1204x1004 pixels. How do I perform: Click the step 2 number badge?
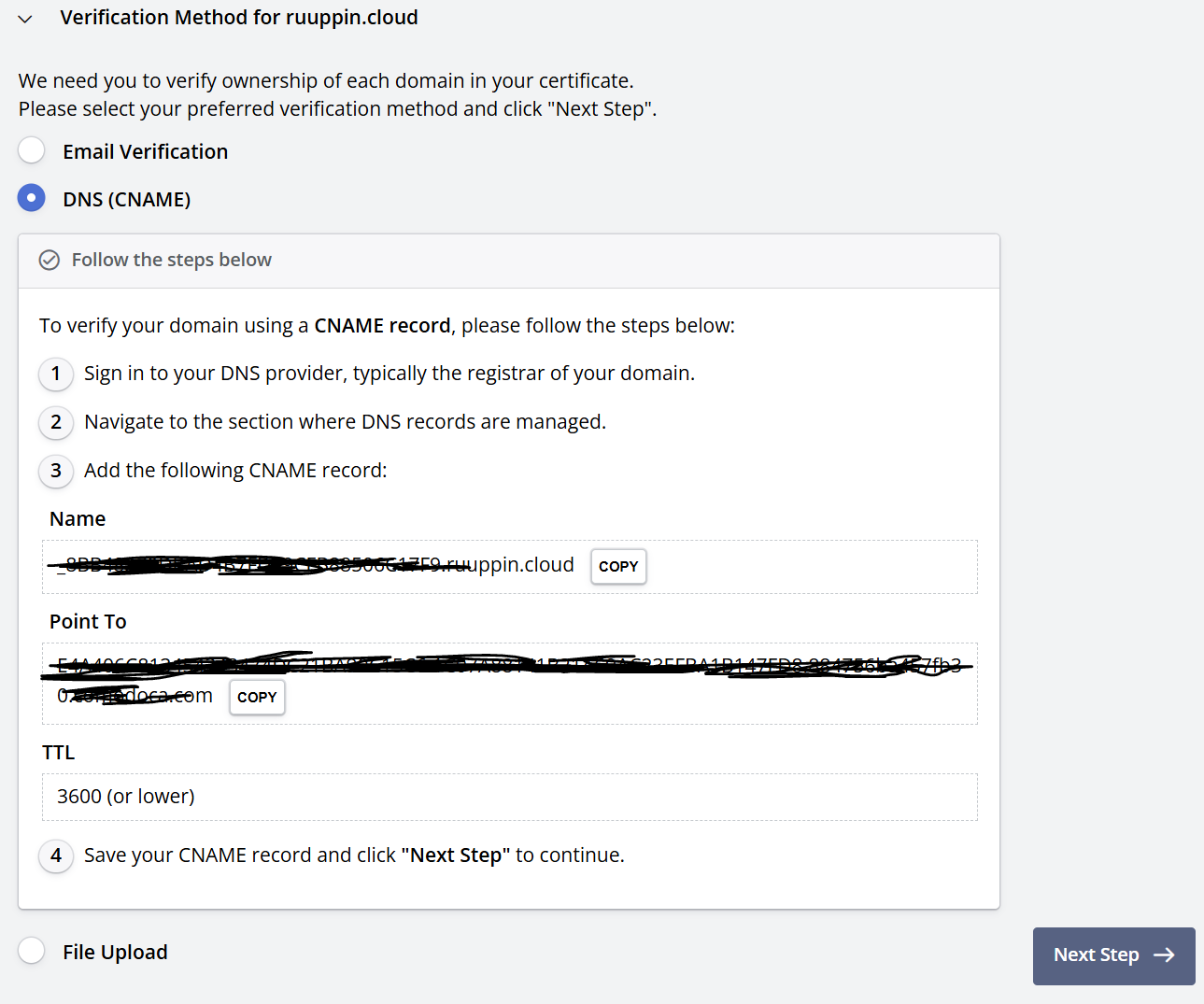56,423
